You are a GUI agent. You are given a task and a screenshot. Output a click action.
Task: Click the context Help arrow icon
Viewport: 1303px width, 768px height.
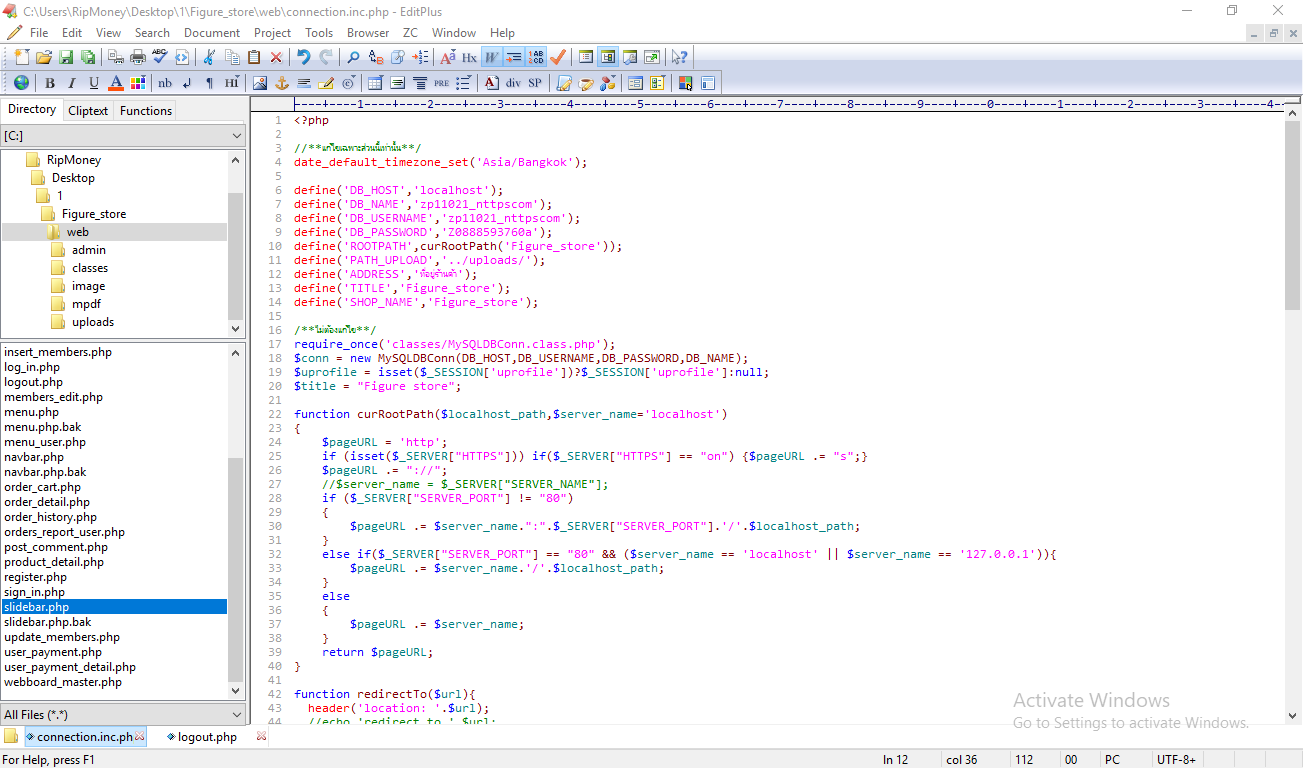click(x=679, y=57)
